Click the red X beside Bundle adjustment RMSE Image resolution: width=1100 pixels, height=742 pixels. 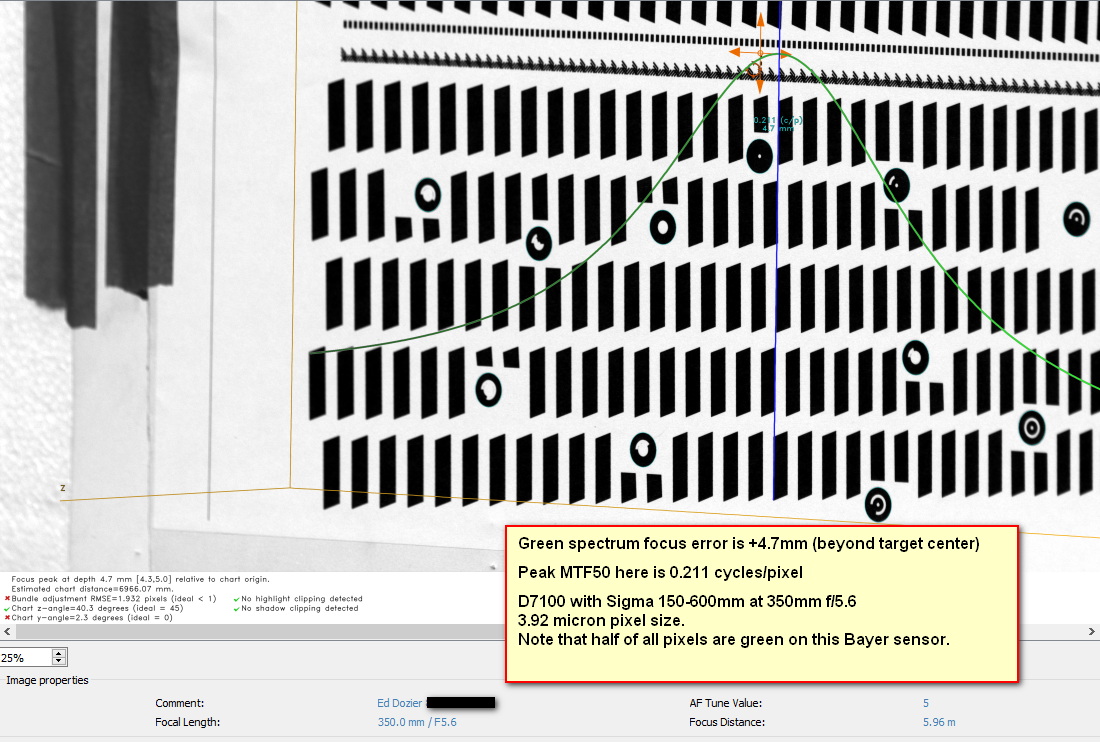click(x=7, y=596)
